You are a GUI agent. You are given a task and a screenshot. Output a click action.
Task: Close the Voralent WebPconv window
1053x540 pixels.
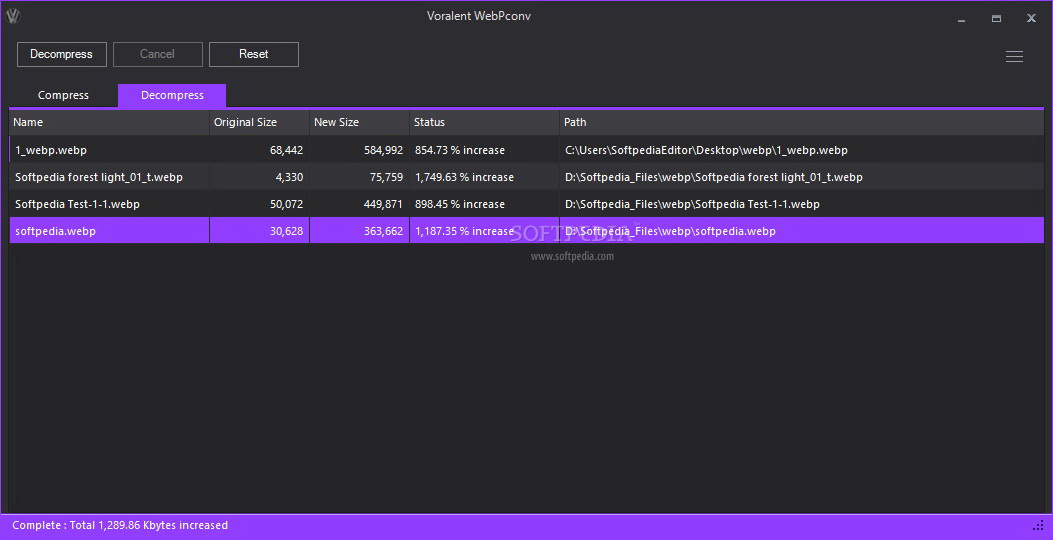[1031, 18]
